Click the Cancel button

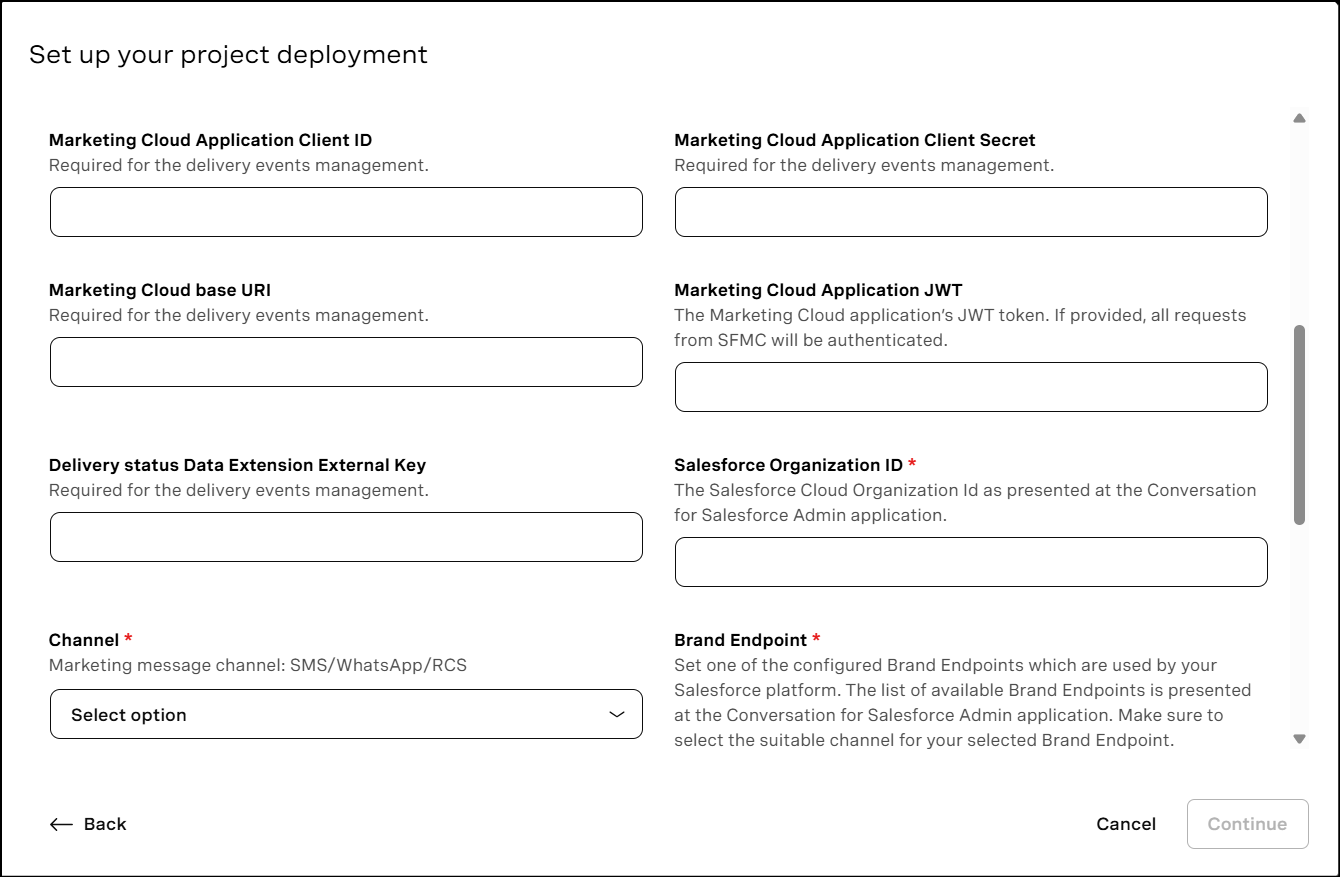1126,824
